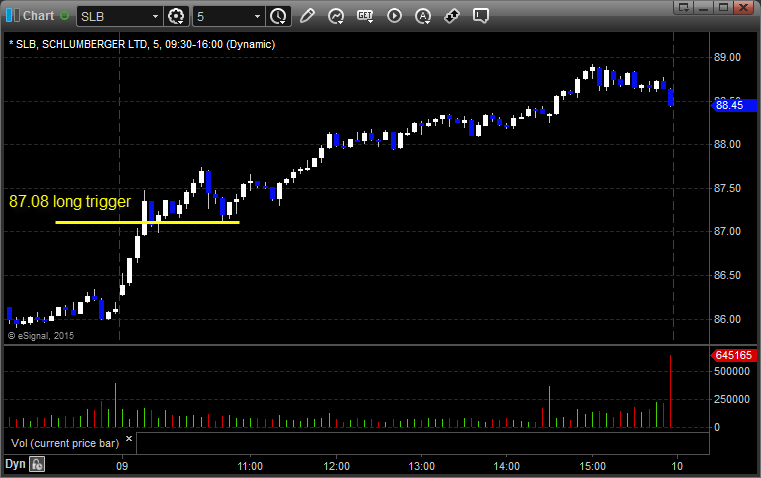The image size is (761, 478).
Task: Select the yellow long trigger line
Action: point(148,222)
